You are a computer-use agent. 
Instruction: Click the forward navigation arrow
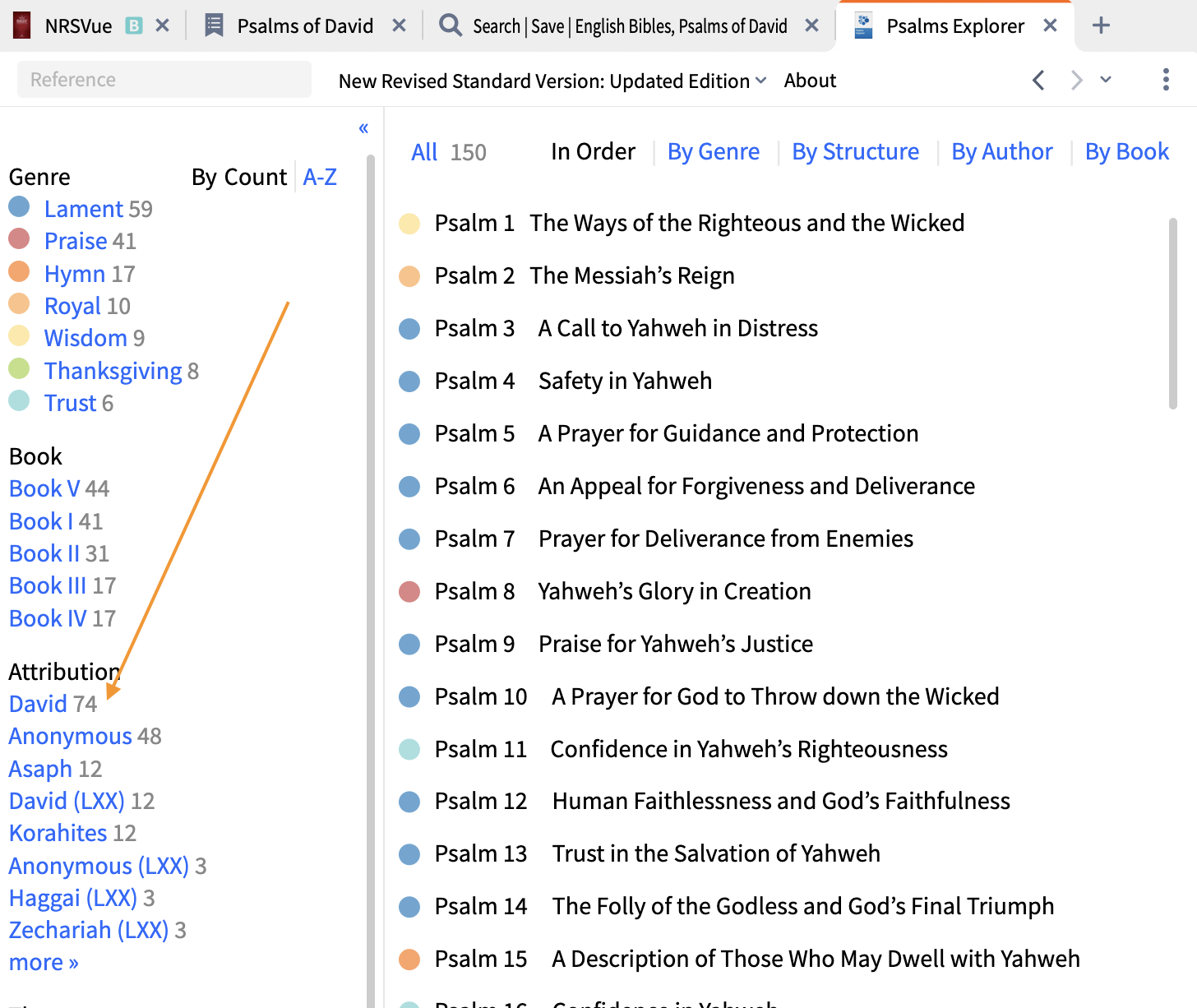coord(1076,80)
